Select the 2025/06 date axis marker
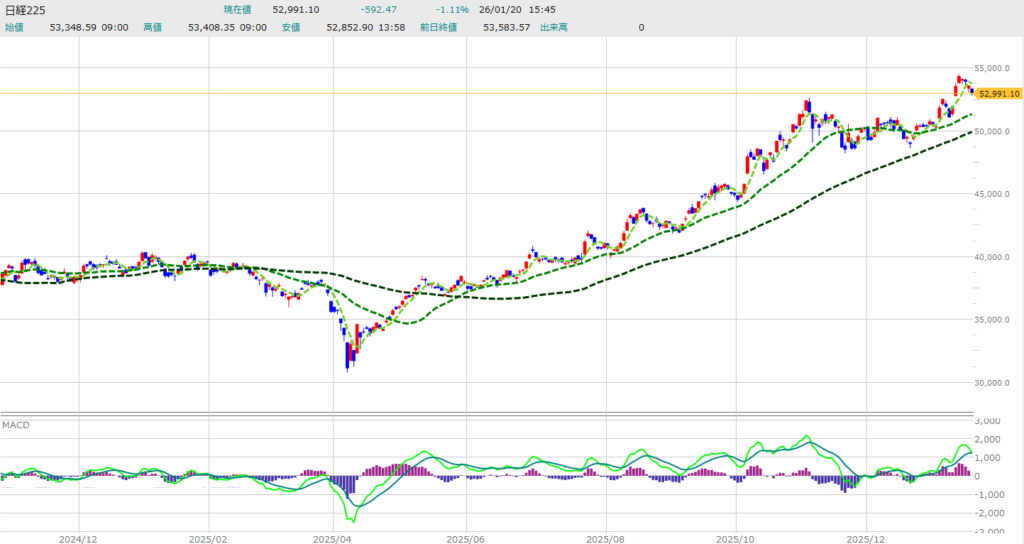The image size is (1024, 544). pyautogui.click(x=466, y=536)
